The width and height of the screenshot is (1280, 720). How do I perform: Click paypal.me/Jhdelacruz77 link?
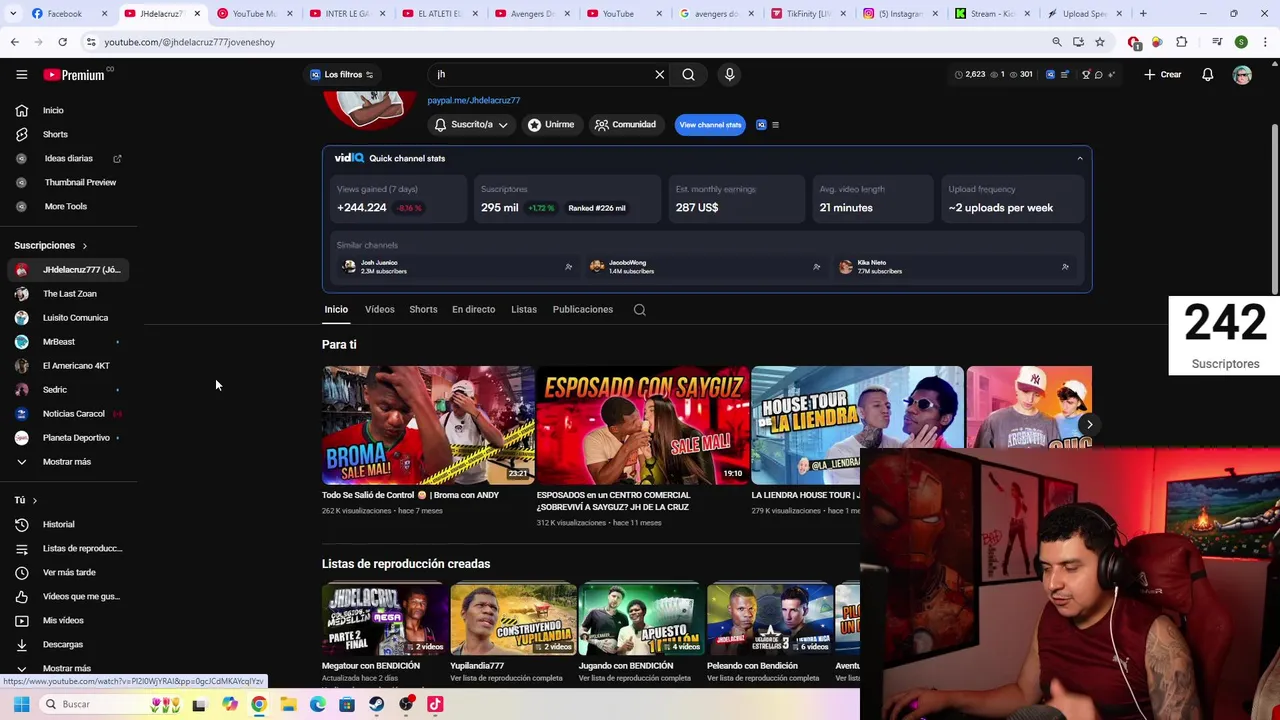pyautogui.click(x=474, y=100)
